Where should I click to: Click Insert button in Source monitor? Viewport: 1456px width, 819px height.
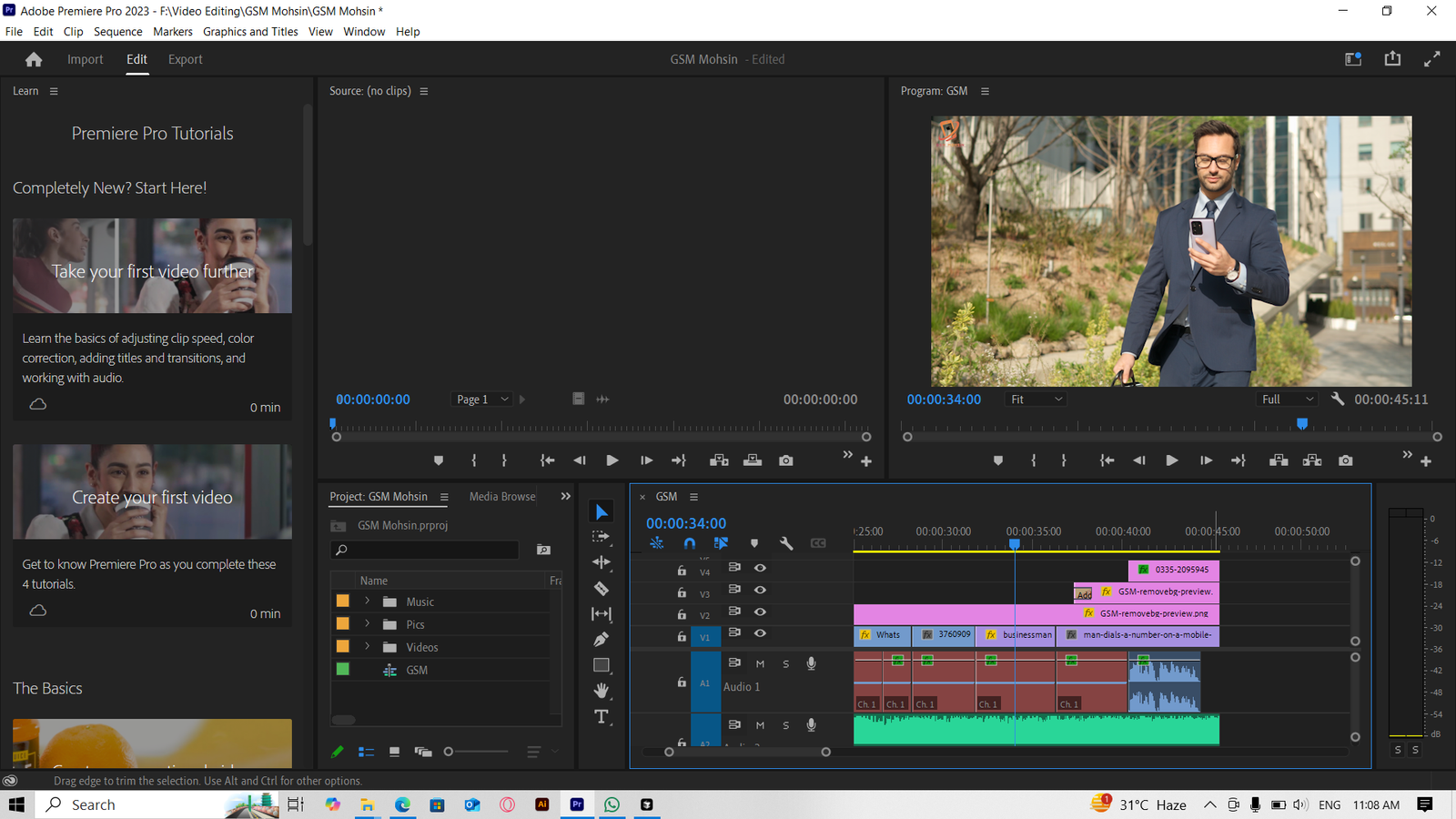point(719,461)
